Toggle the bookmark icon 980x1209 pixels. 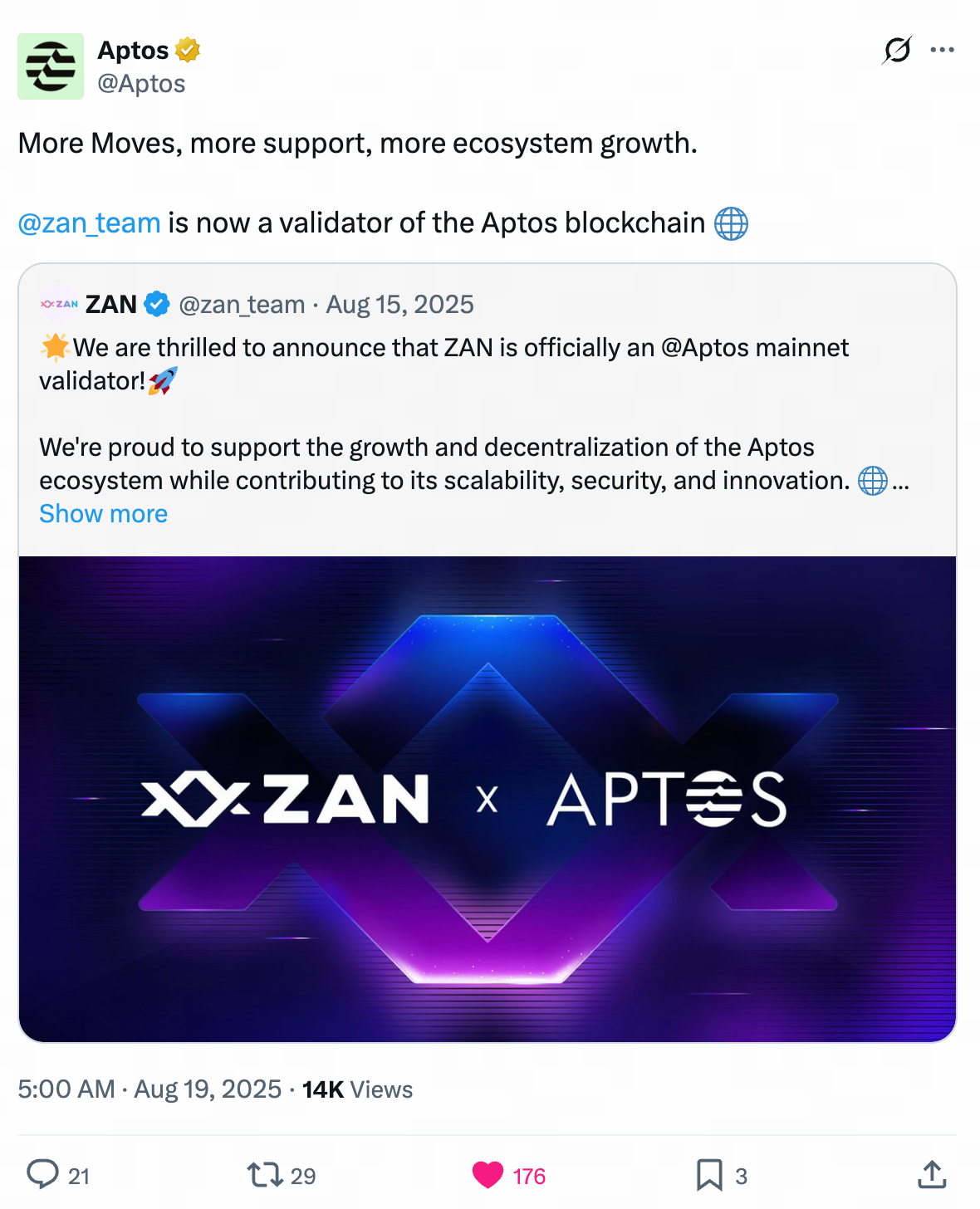coord(709,1175)
